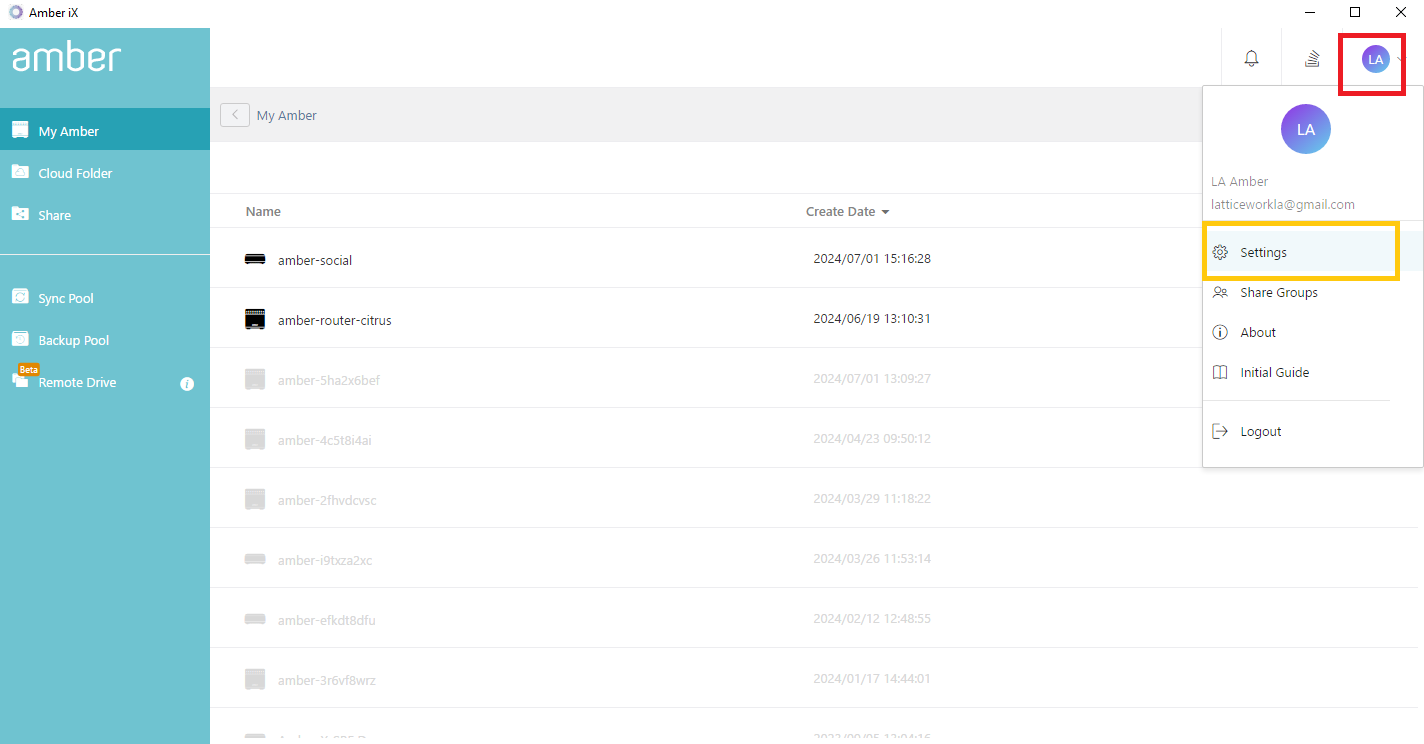Click the Amber iX title bar app icon
This screenshot has height=744, width=1424.
click(16, 12)
